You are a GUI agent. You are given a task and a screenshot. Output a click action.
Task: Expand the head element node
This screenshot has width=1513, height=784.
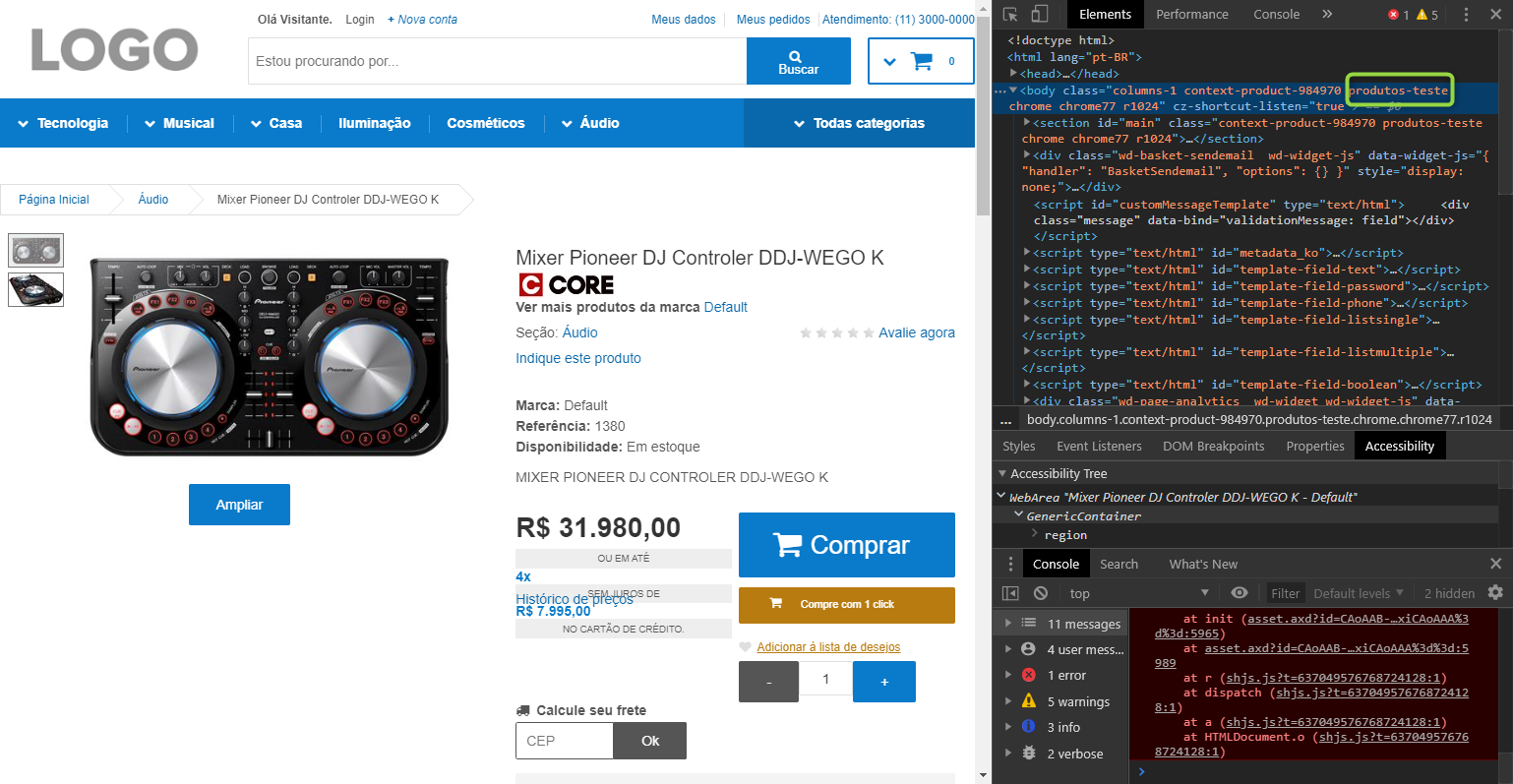(x=1013, y=73)
